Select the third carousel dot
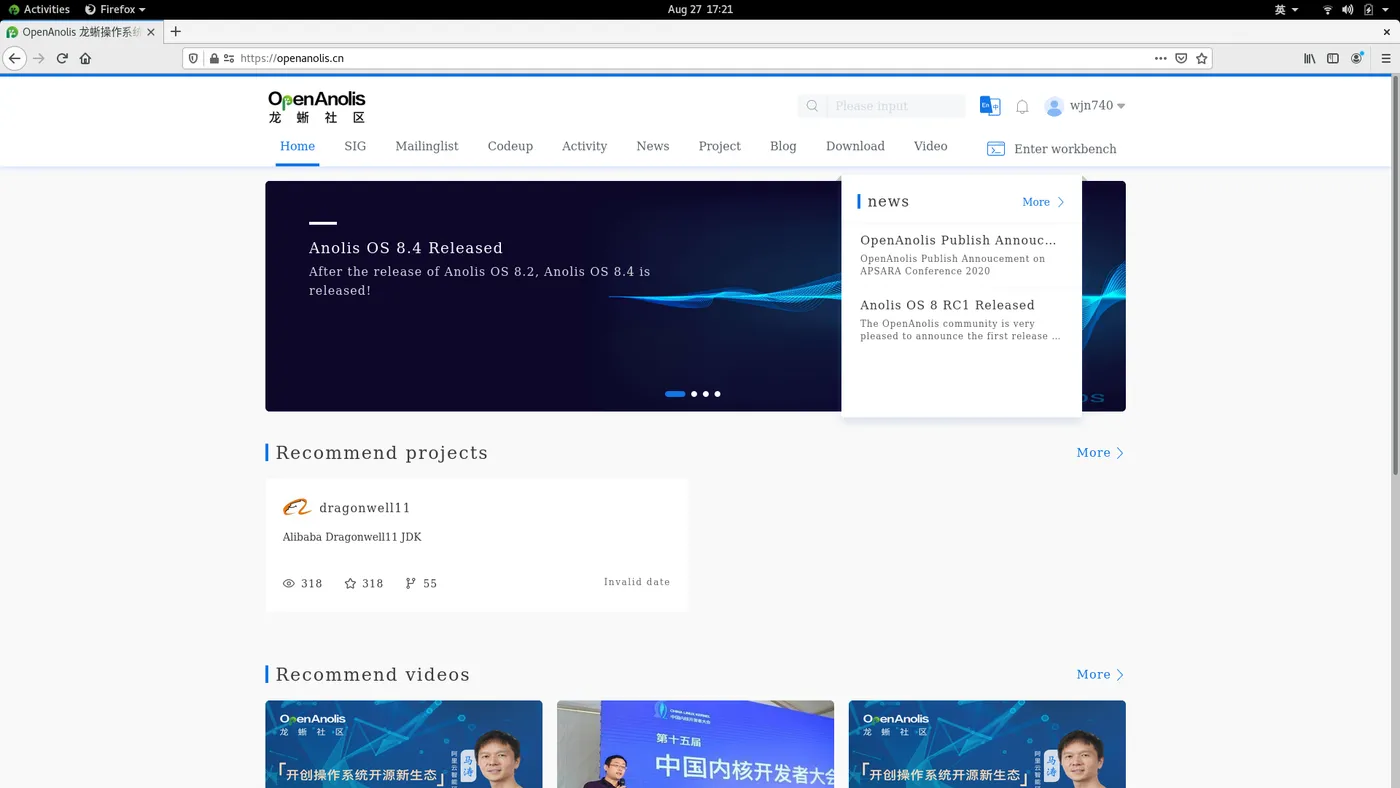This screenshot has width=1400, height=788. (706, 394)
